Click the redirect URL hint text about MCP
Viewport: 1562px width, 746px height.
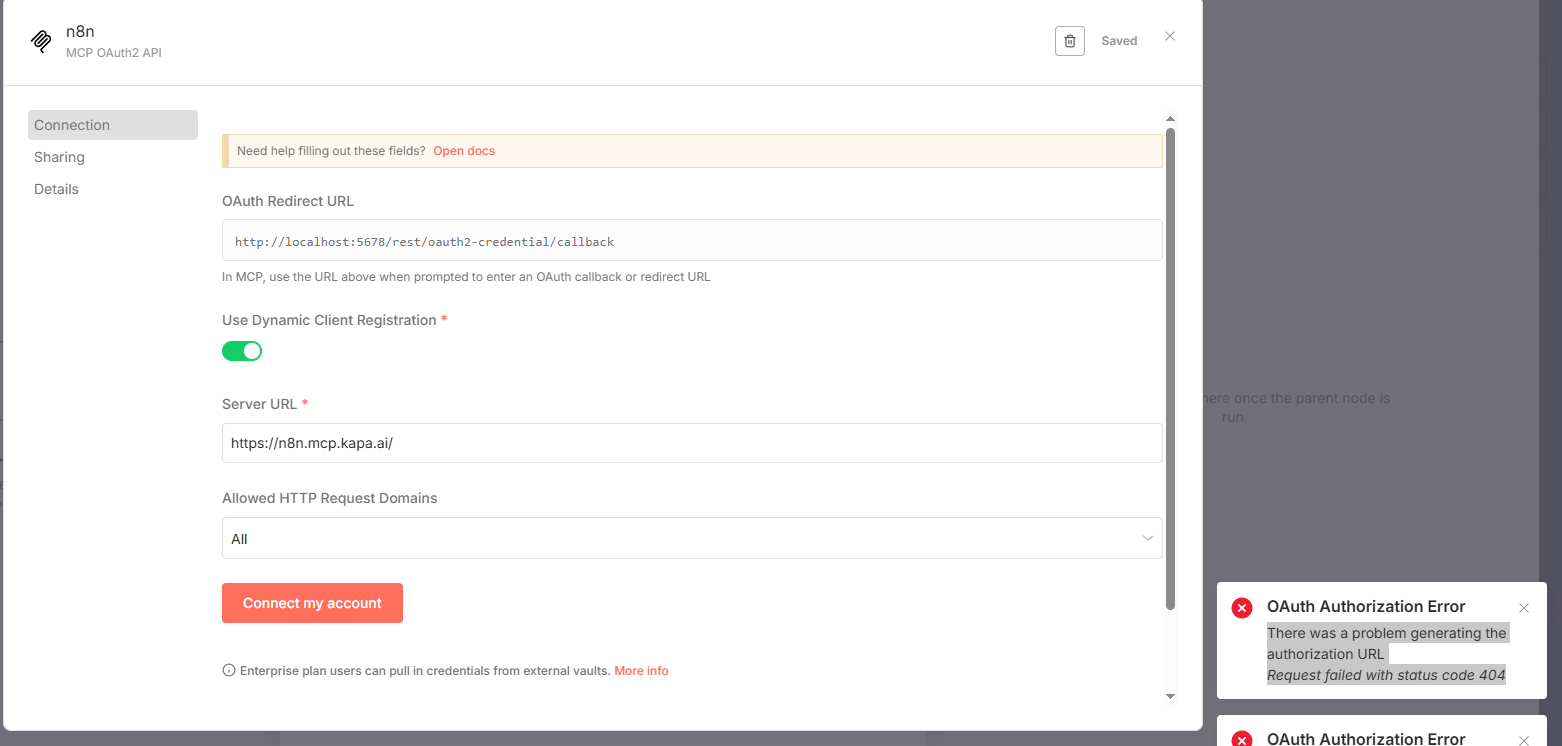click(x=466, y=277)
